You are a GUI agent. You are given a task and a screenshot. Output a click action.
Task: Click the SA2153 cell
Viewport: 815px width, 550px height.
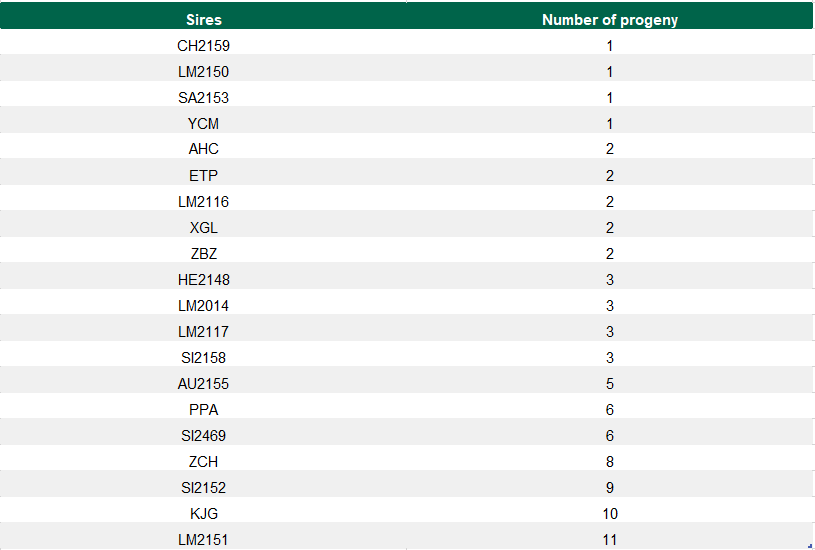coord(204,98)
